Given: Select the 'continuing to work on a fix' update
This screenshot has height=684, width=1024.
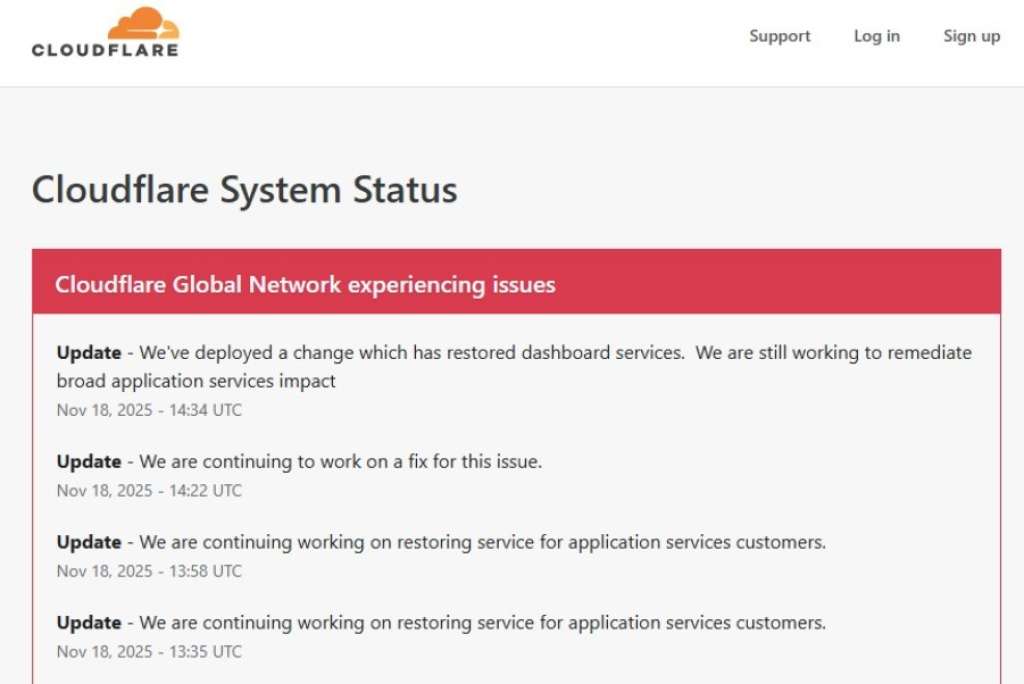Looking at the screenshot, I should 340,462.
